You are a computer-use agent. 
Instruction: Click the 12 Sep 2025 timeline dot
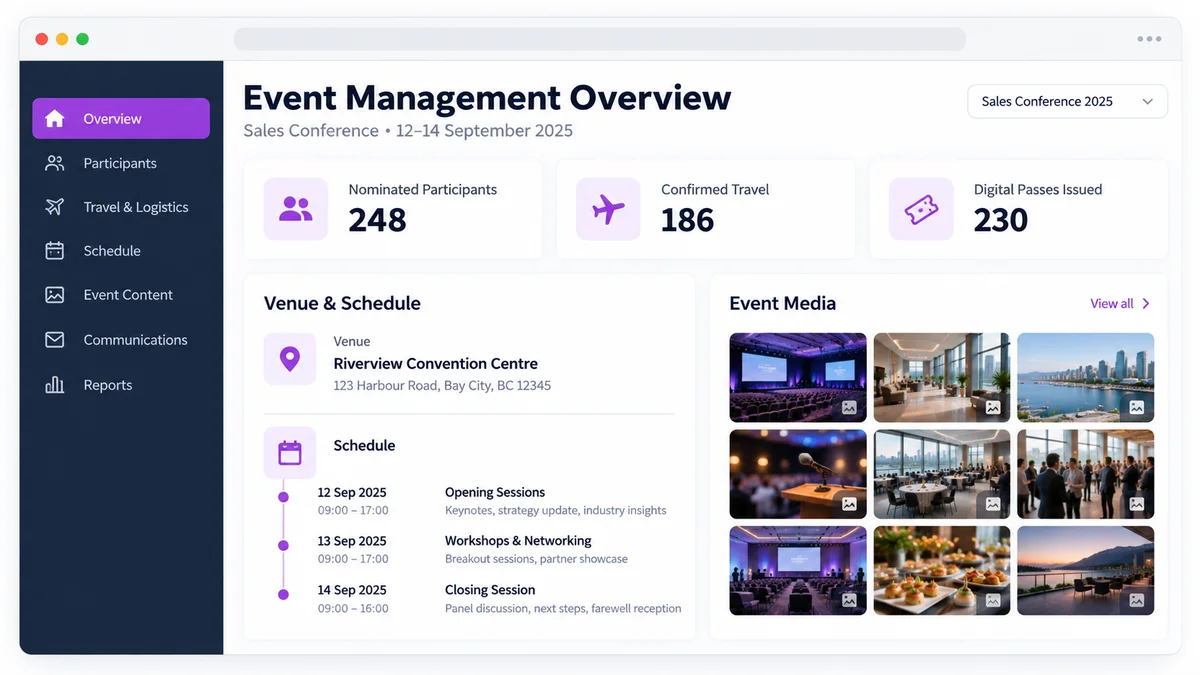point(283,496)
